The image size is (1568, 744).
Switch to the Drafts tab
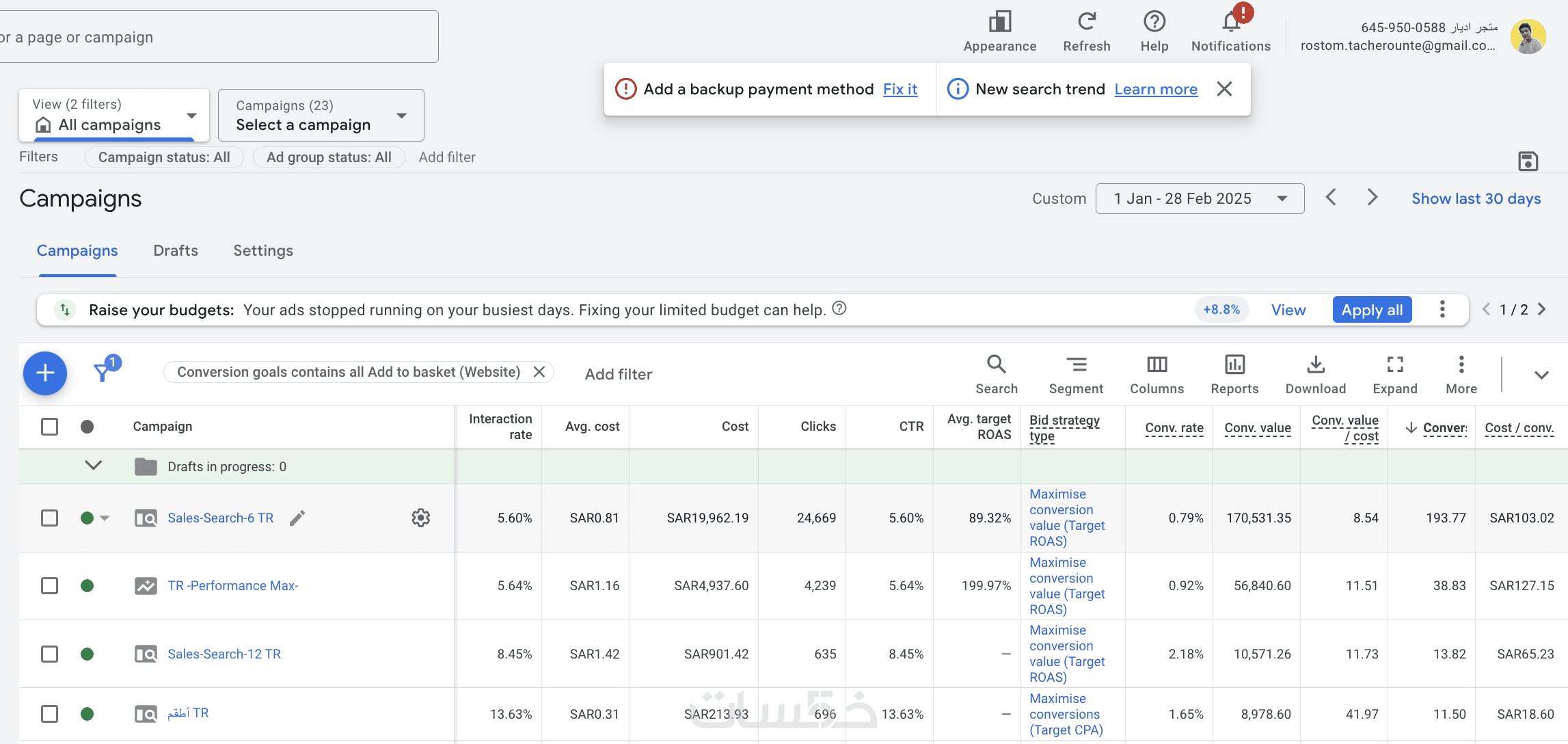click(176, 251)
